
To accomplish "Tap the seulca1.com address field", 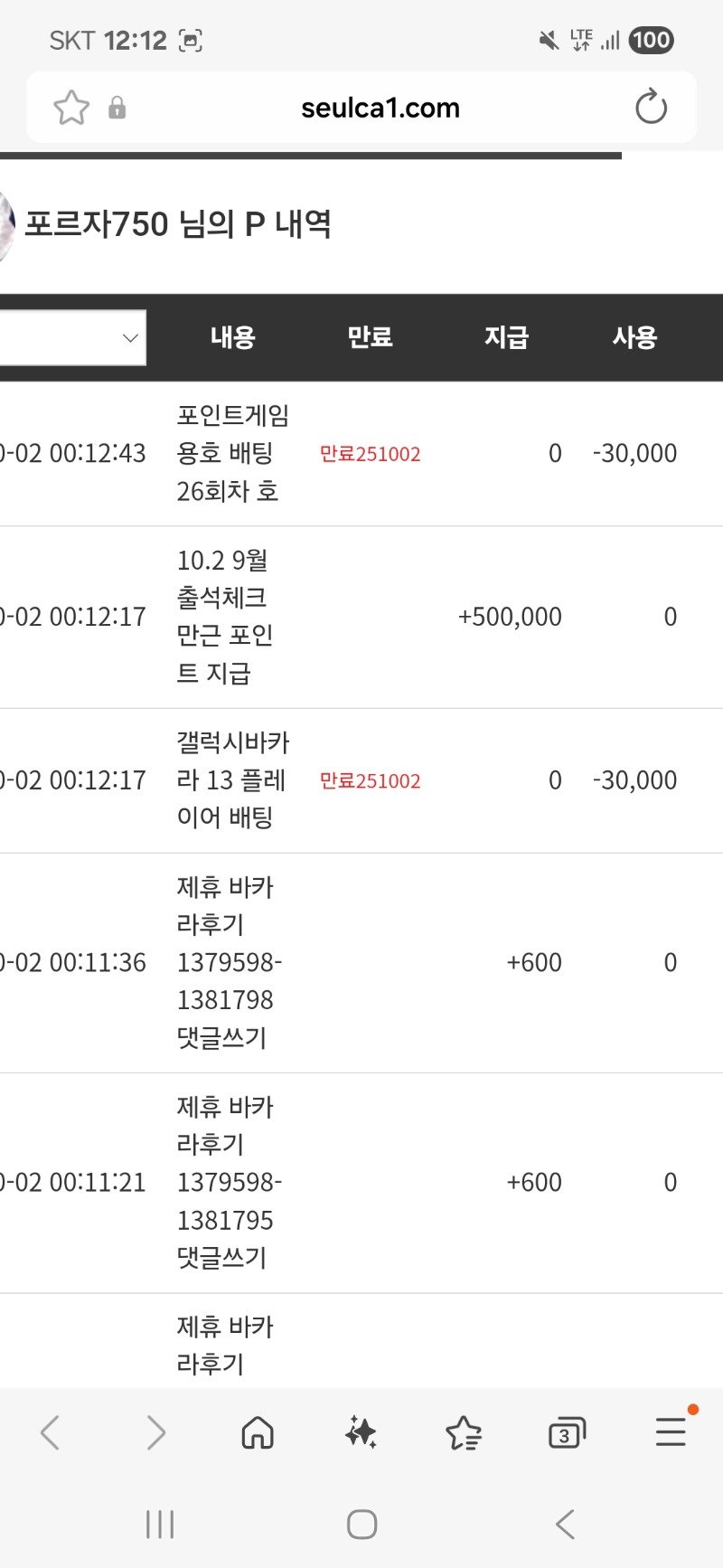I will click(x=380, y=109).
